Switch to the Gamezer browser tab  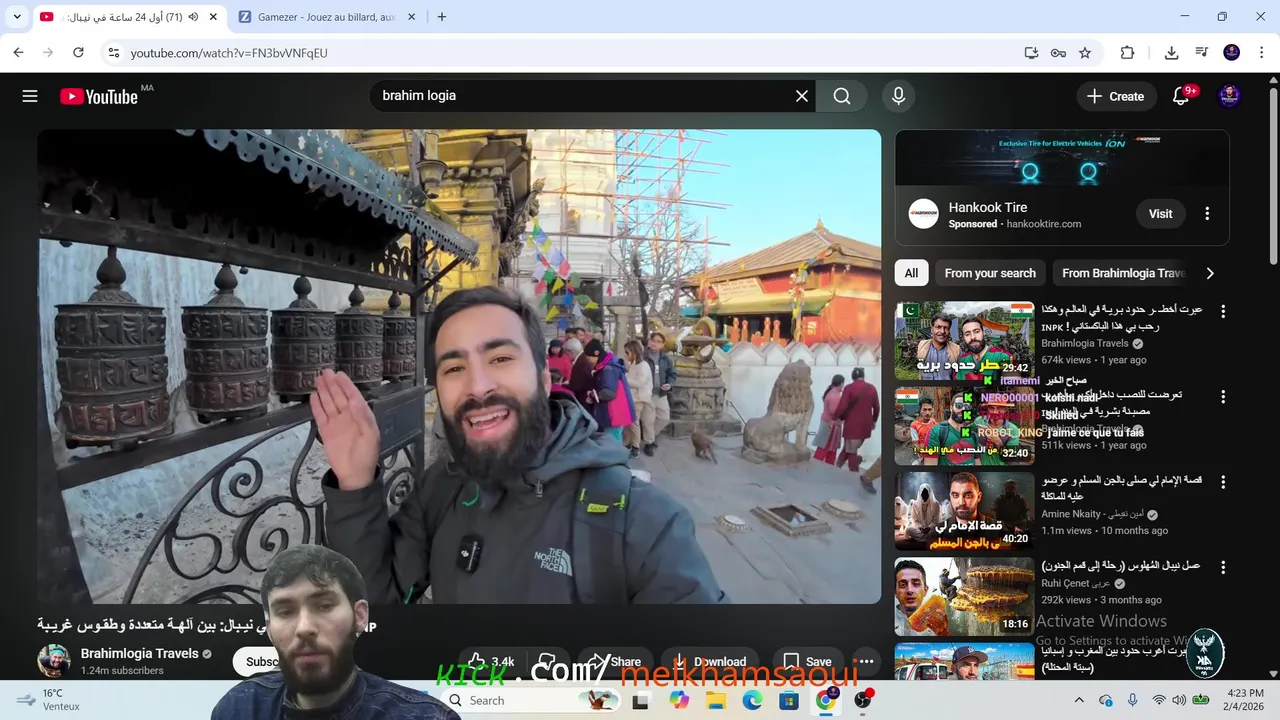pyautogui.click(x=326, y=17)
